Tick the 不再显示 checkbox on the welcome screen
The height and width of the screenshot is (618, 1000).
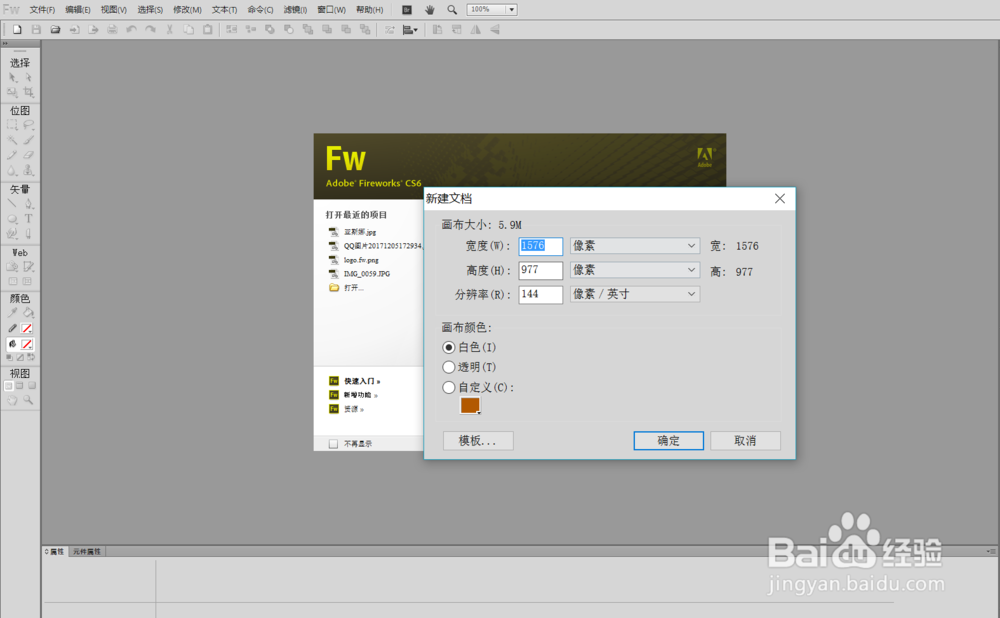click(x=333, y=444)
